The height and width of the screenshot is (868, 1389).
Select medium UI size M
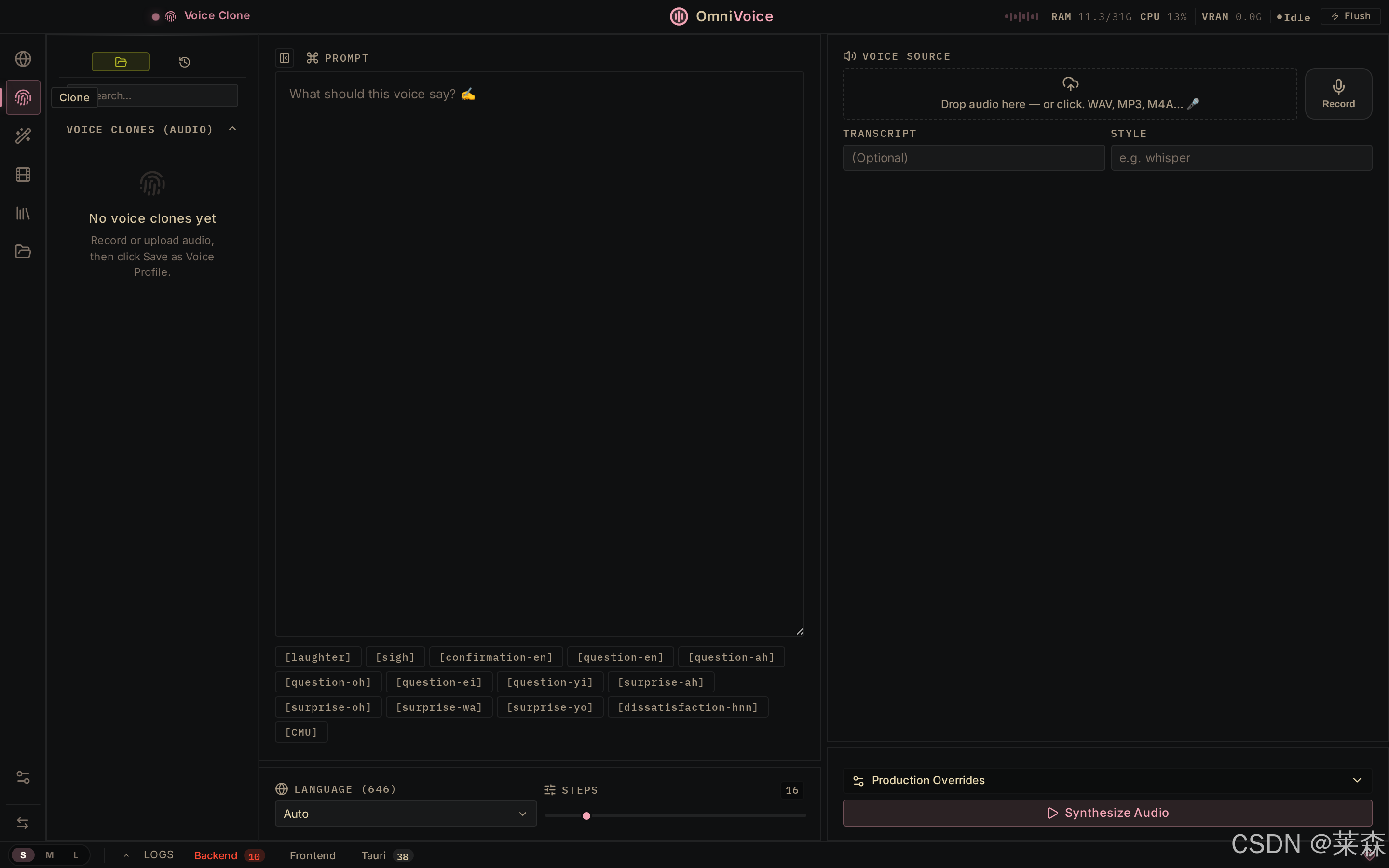(x=49, y=855)
